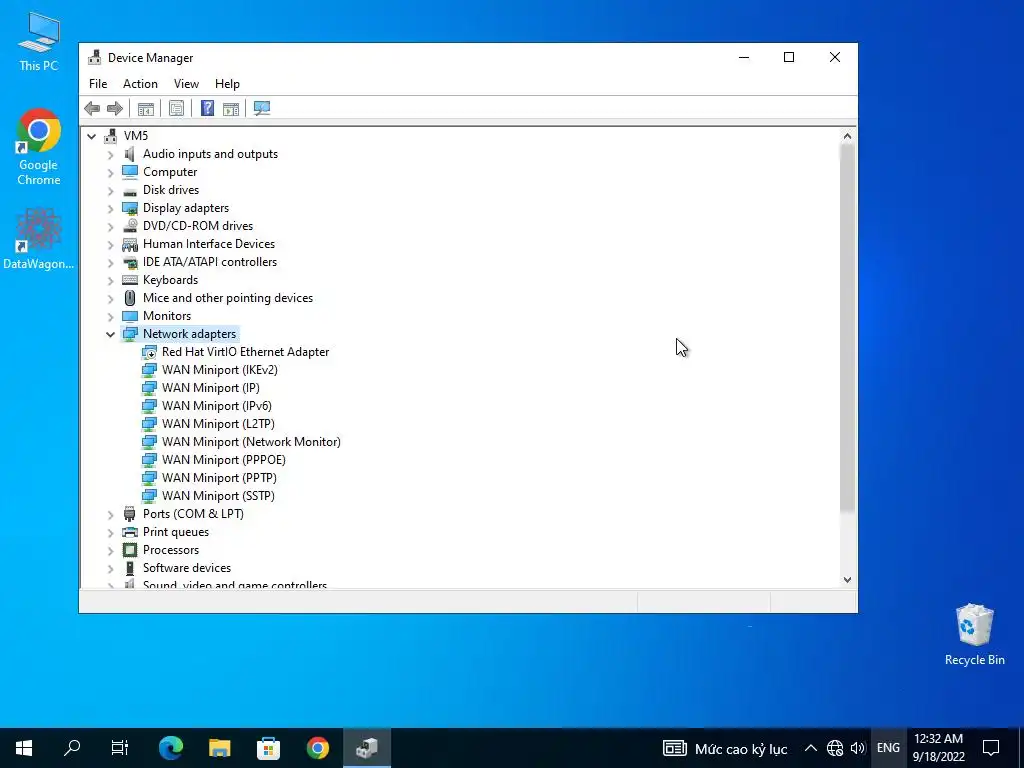1024x768 pixels.
Task: Expand Human Interface Devices chevron
Action: click(x=110, y=244)
